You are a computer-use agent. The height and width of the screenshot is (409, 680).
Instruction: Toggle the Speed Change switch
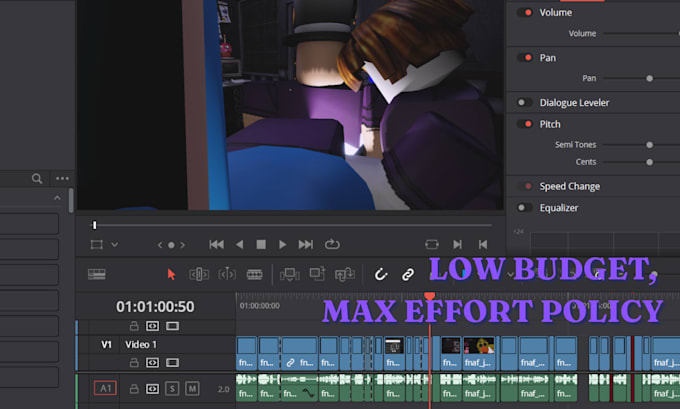(x=525, y=187)
